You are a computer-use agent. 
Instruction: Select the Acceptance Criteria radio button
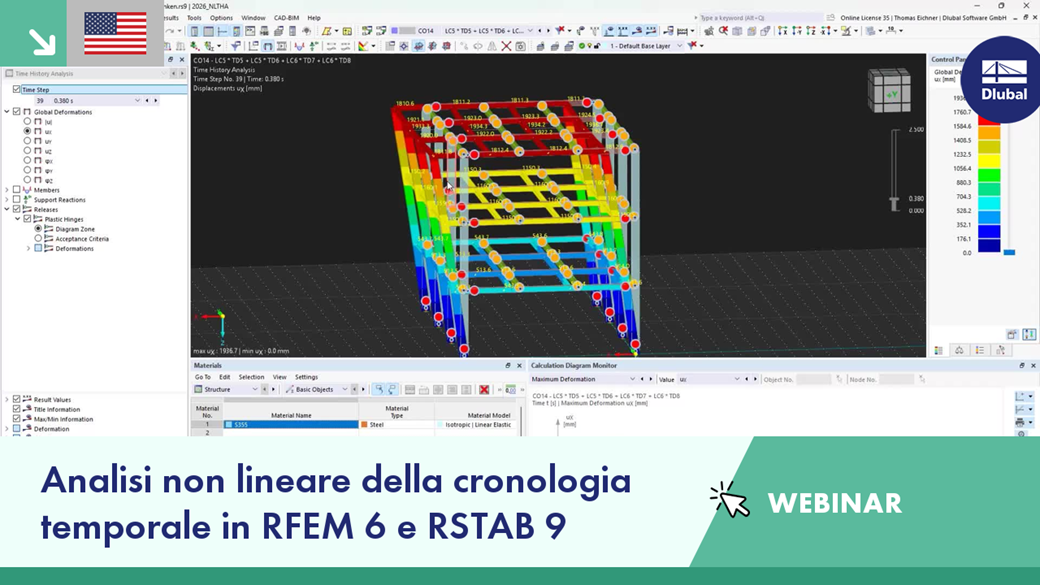38,238
